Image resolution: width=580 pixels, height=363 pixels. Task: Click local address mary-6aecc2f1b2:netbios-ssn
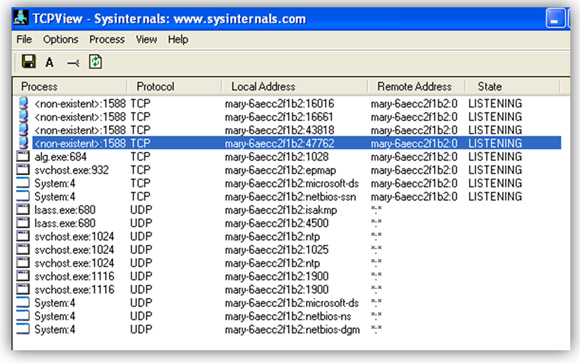(290, 197)
